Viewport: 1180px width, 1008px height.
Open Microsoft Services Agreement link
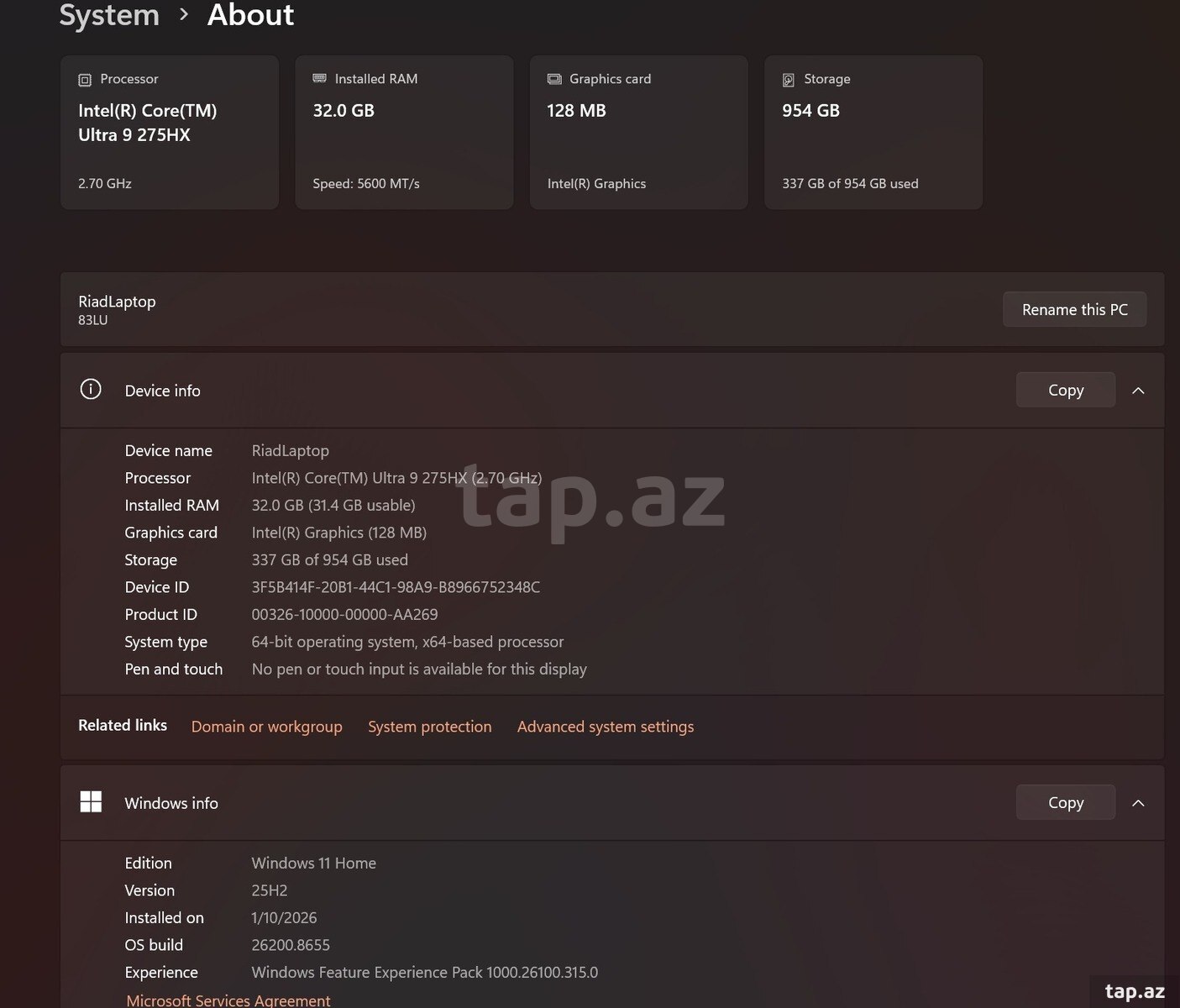click(228, 1000)
